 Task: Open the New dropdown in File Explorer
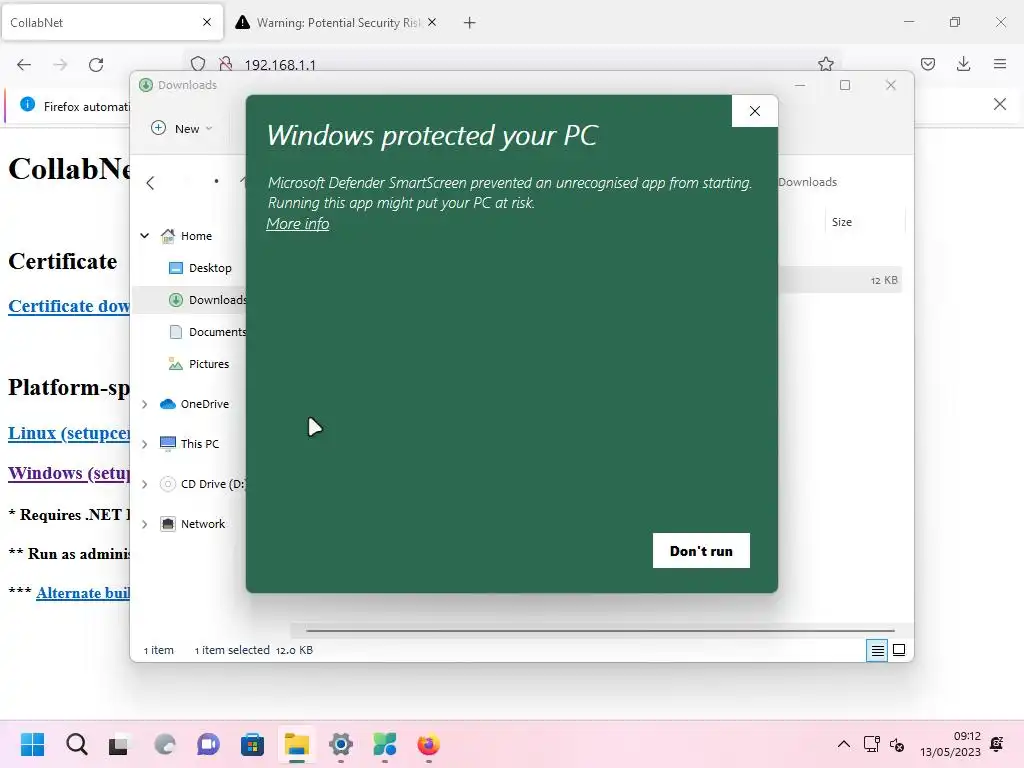tap(182, 129)
